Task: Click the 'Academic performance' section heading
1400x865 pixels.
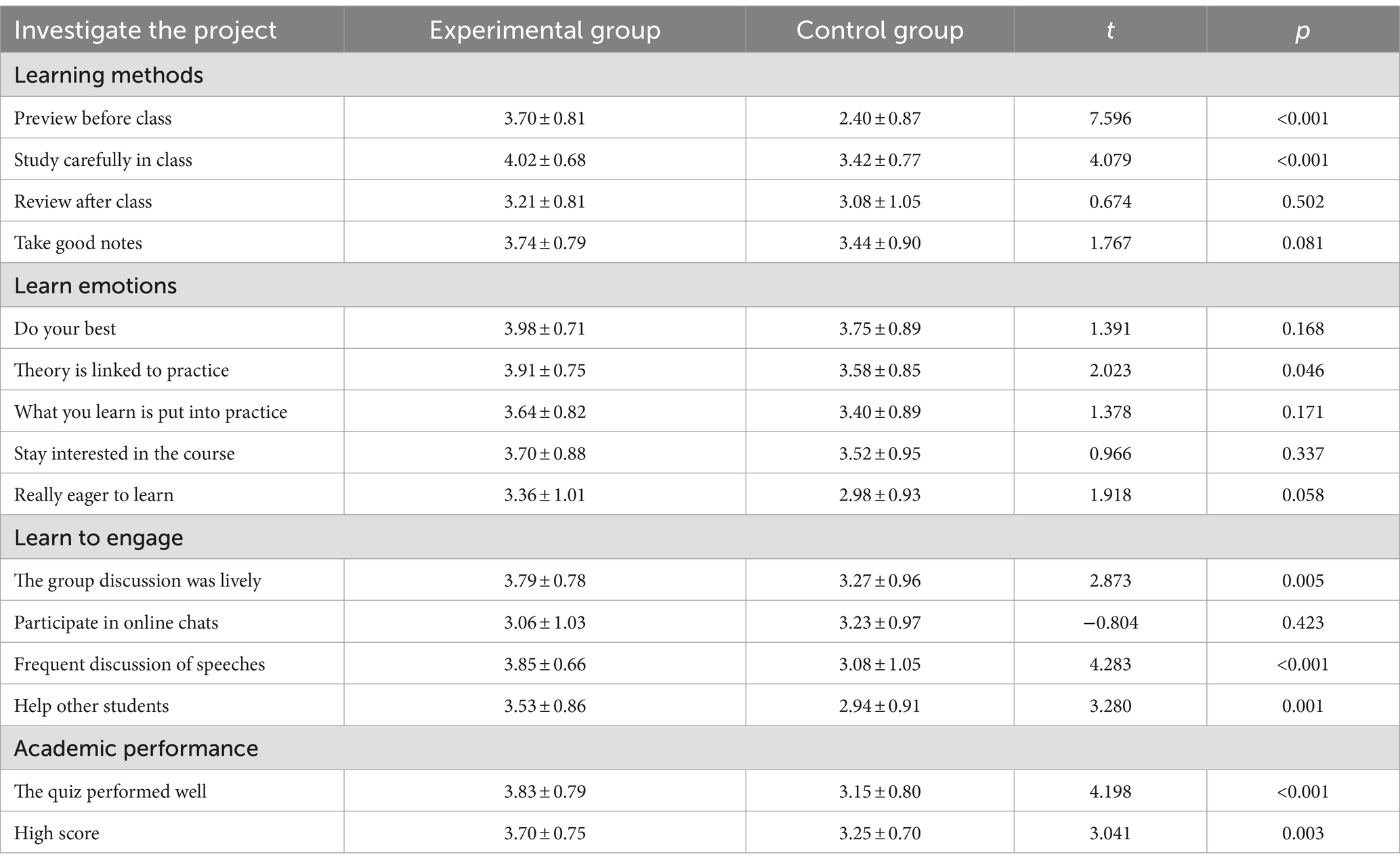Action: (136, 748)
